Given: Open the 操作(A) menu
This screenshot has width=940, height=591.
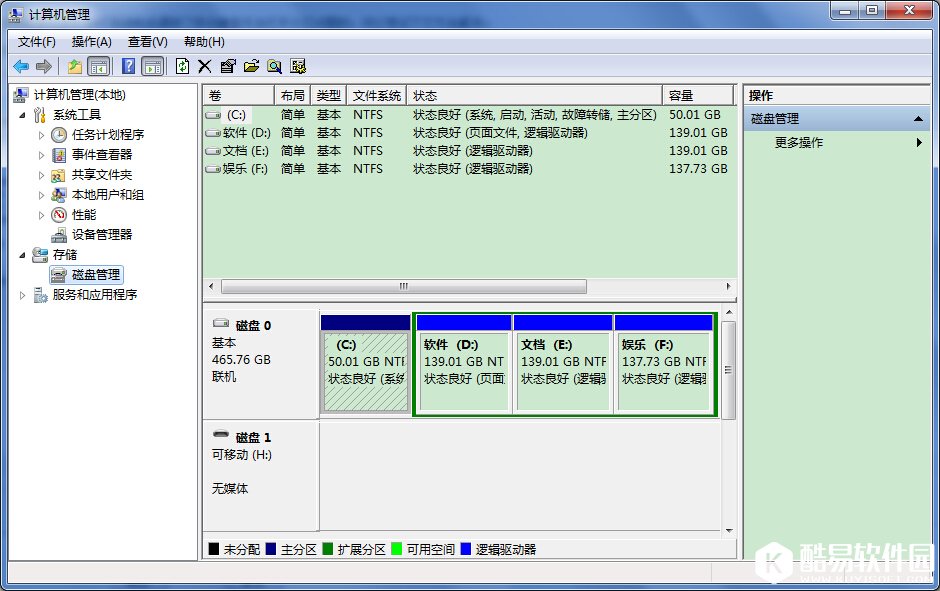Looking at the screenshot, I should pyautogui.click(x=91, y=41).
